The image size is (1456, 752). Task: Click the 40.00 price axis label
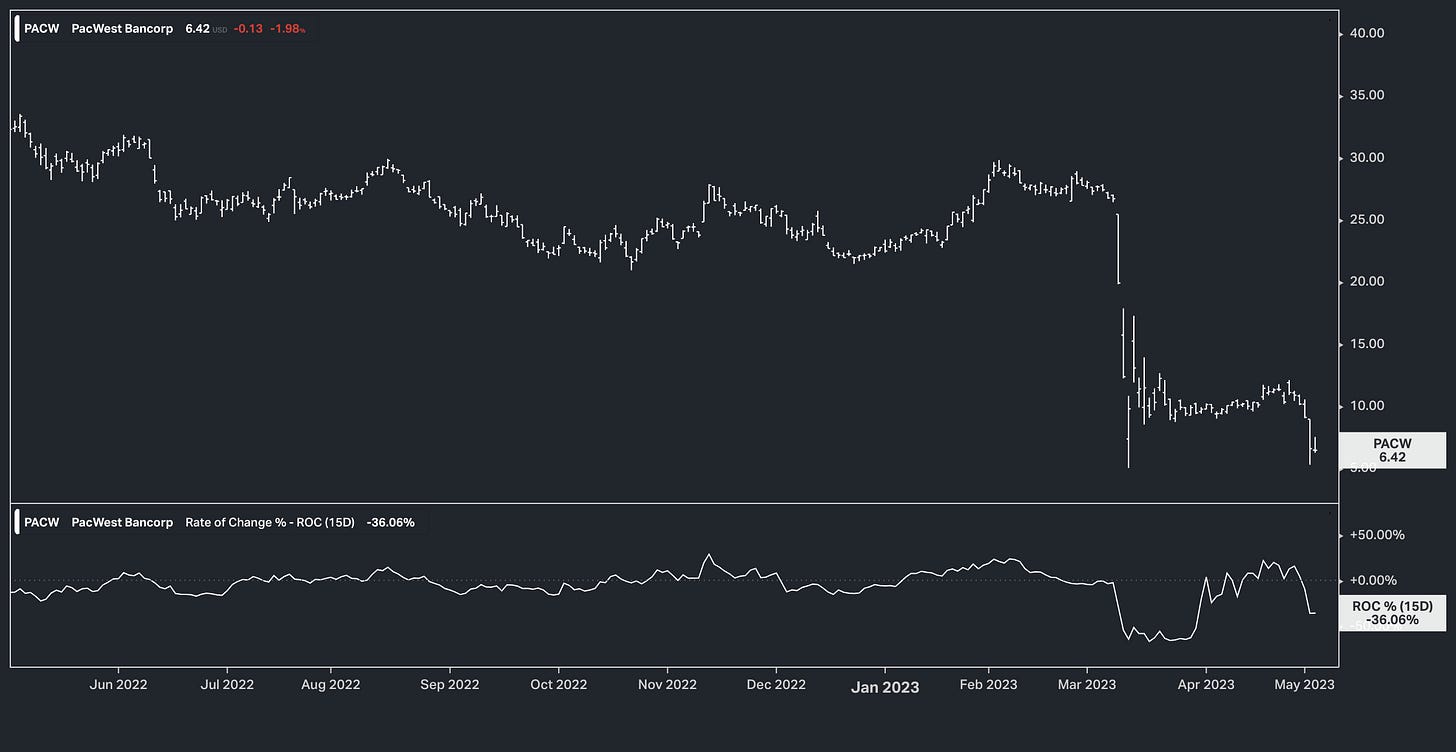click(x=1365, y=33)
